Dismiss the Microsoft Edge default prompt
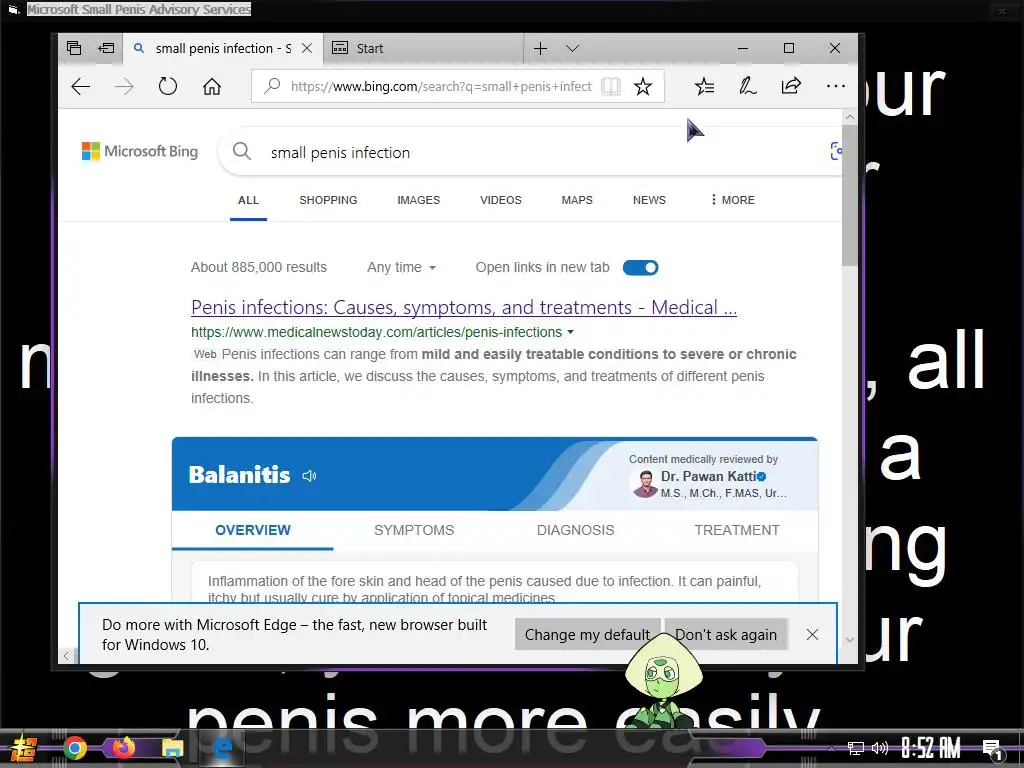Viewport: 1024px width, 768px height. [812, 635]
